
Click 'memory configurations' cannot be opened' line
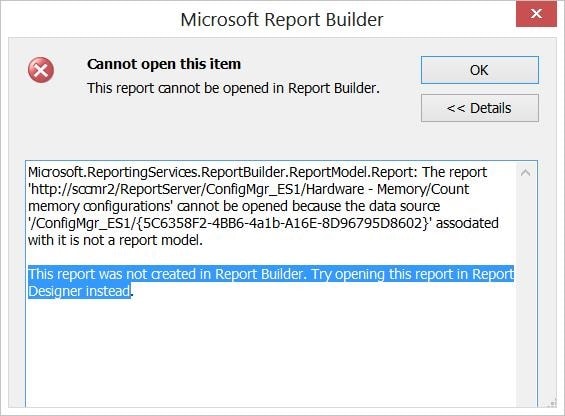[234, 206]
